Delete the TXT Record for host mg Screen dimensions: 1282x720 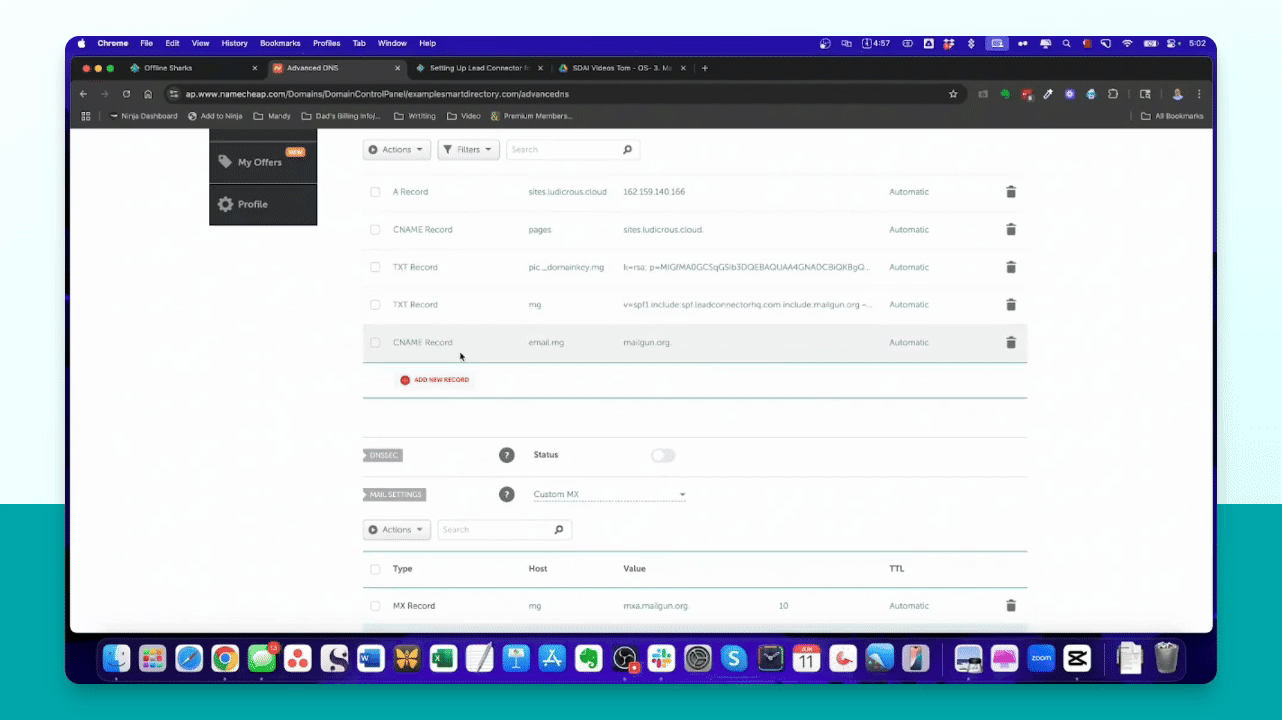pos(1011,305)
